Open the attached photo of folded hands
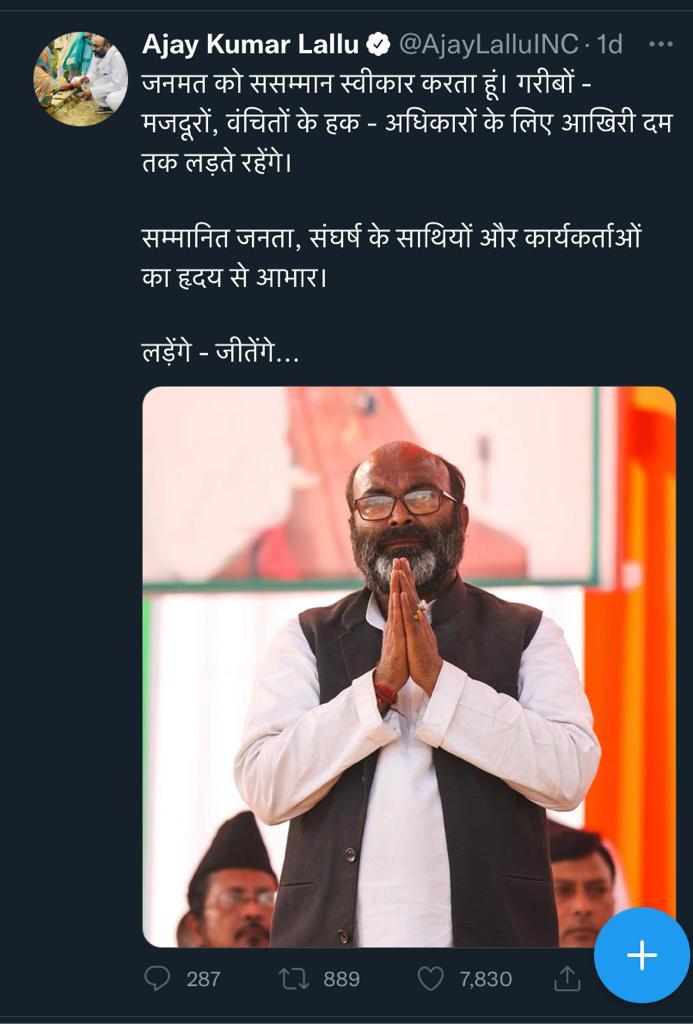 pos(409,667)
